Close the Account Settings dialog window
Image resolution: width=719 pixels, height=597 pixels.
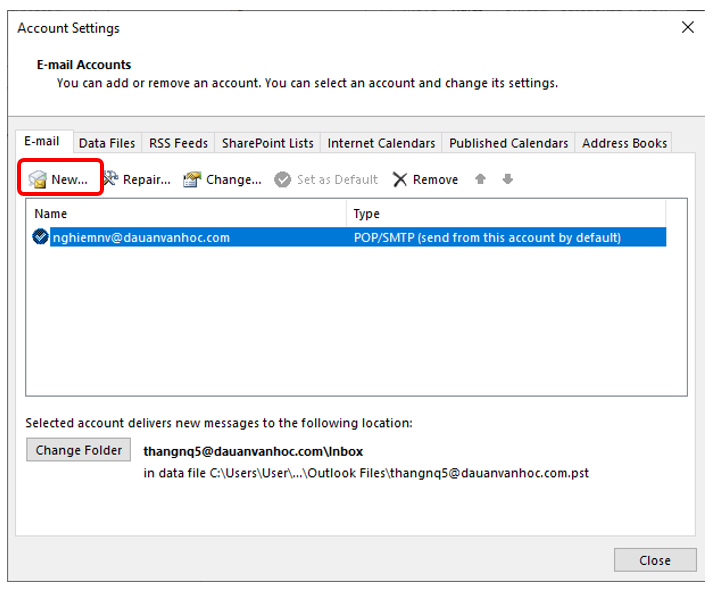pos(688,28)
